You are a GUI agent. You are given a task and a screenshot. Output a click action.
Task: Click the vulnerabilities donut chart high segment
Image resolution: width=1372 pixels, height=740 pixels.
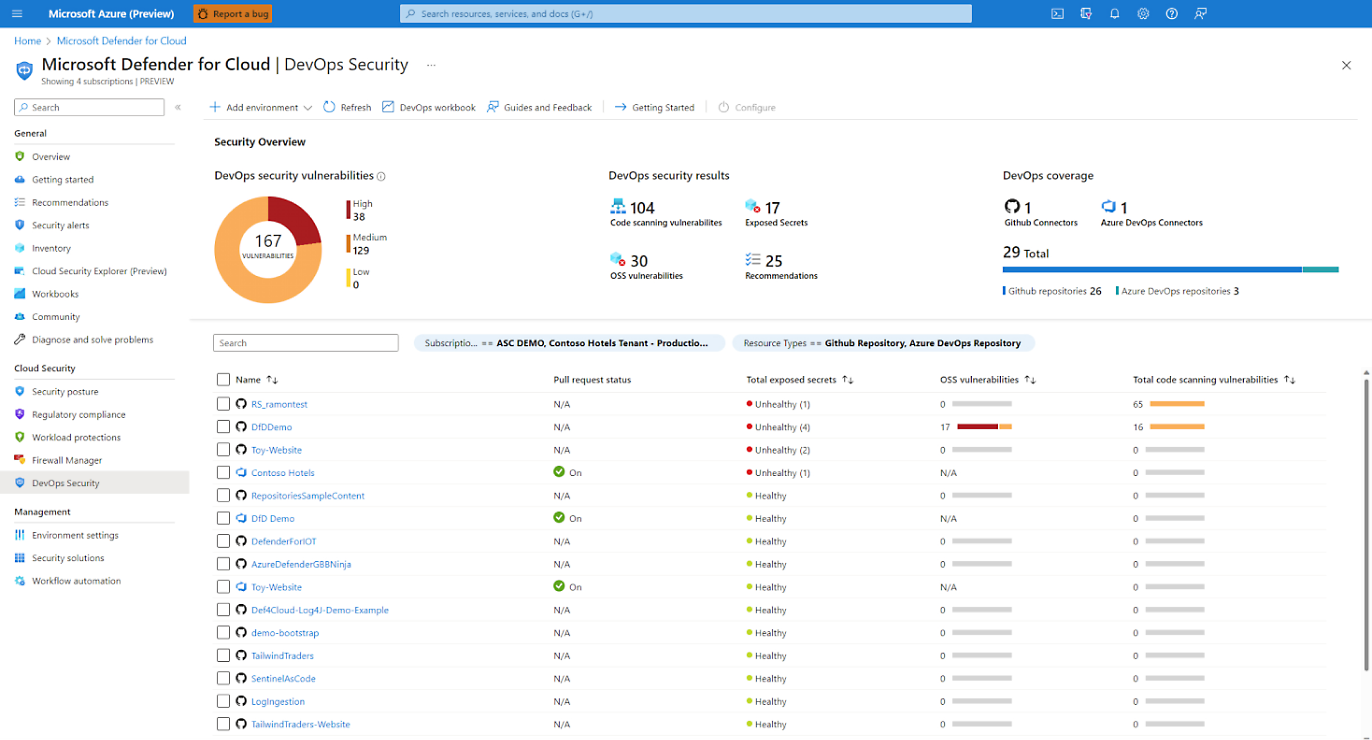tap(297, 220)
